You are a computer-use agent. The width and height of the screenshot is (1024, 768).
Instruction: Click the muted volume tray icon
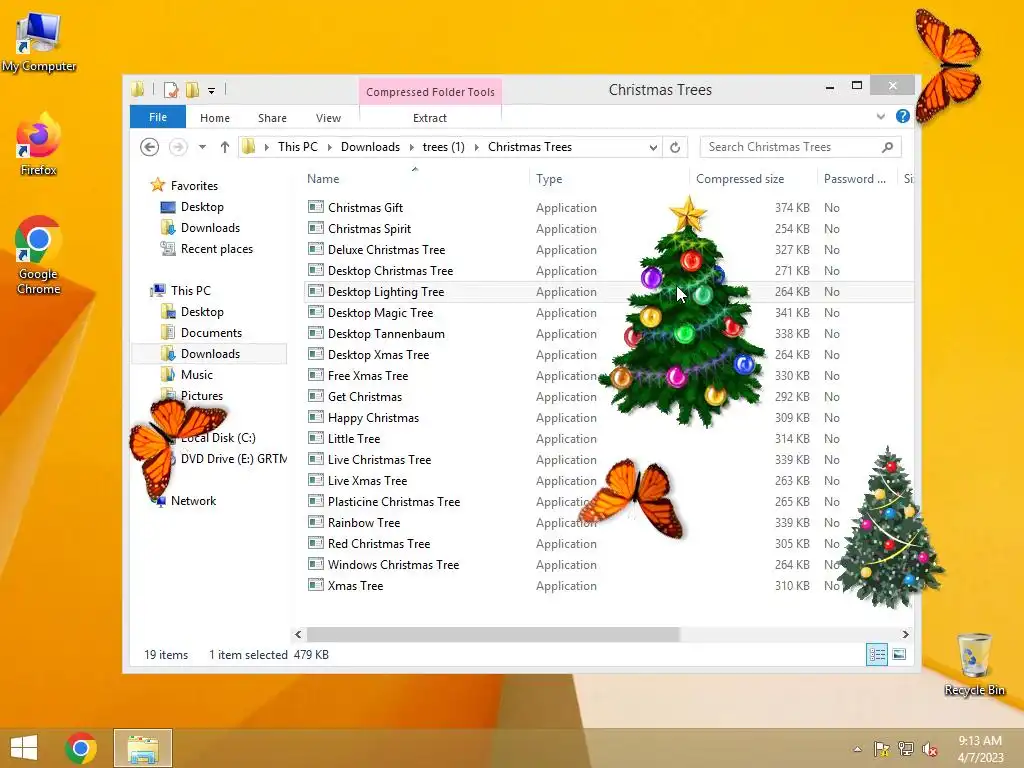[x=930, y=749]
